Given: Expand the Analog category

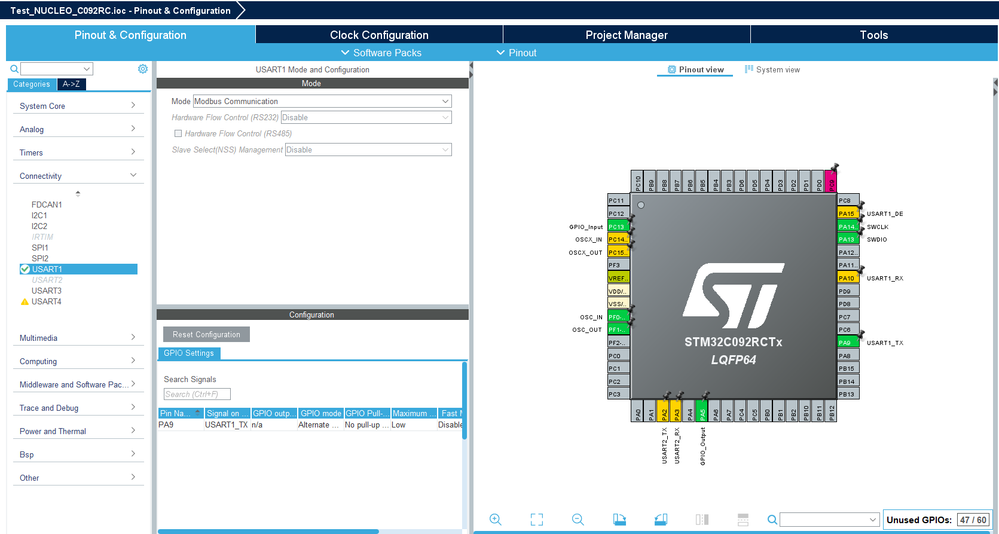Looking at the screenshot, I should [78, 129].
